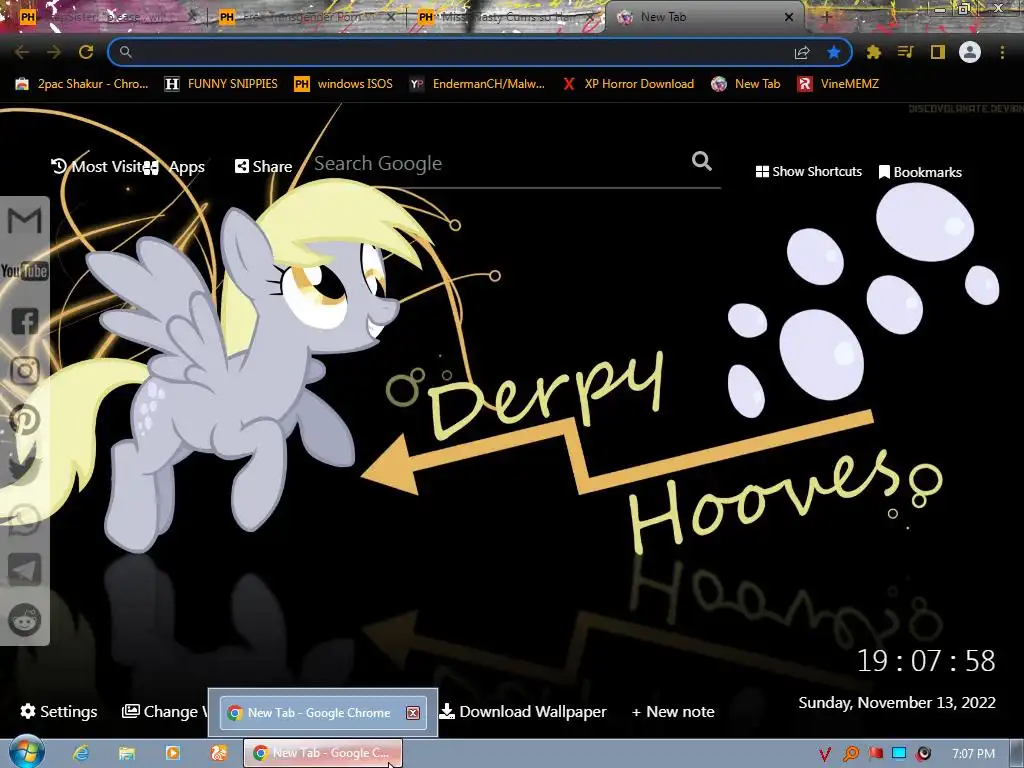Open the Chrome profile avatar
The width and height of the screenshot is (1024, 768).
(x=970, y=52)
